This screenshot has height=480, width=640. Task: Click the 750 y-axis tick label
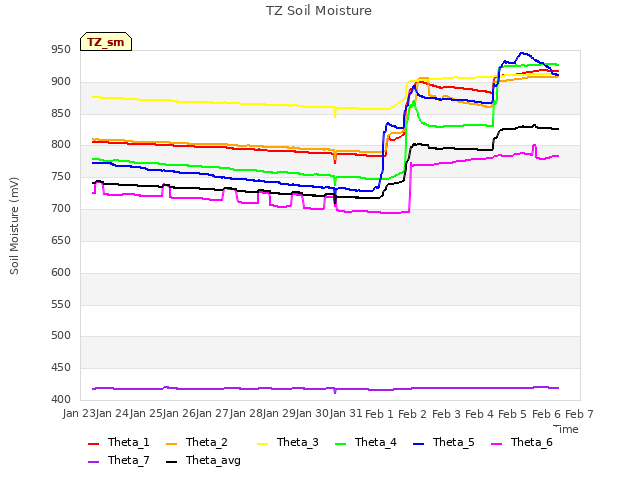pos(61,177)
